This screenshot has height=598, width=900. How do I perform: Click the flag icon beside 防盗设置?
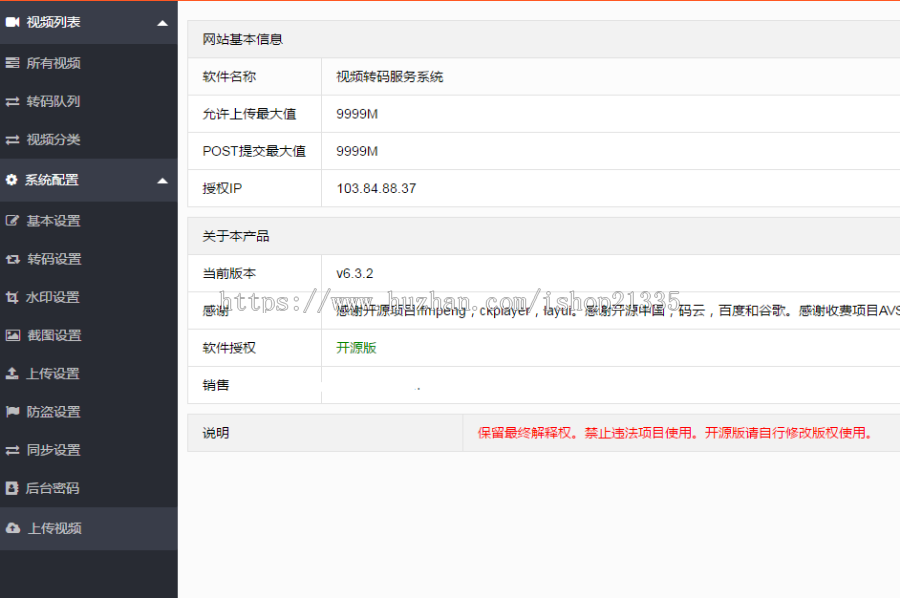tap(12, 412)
